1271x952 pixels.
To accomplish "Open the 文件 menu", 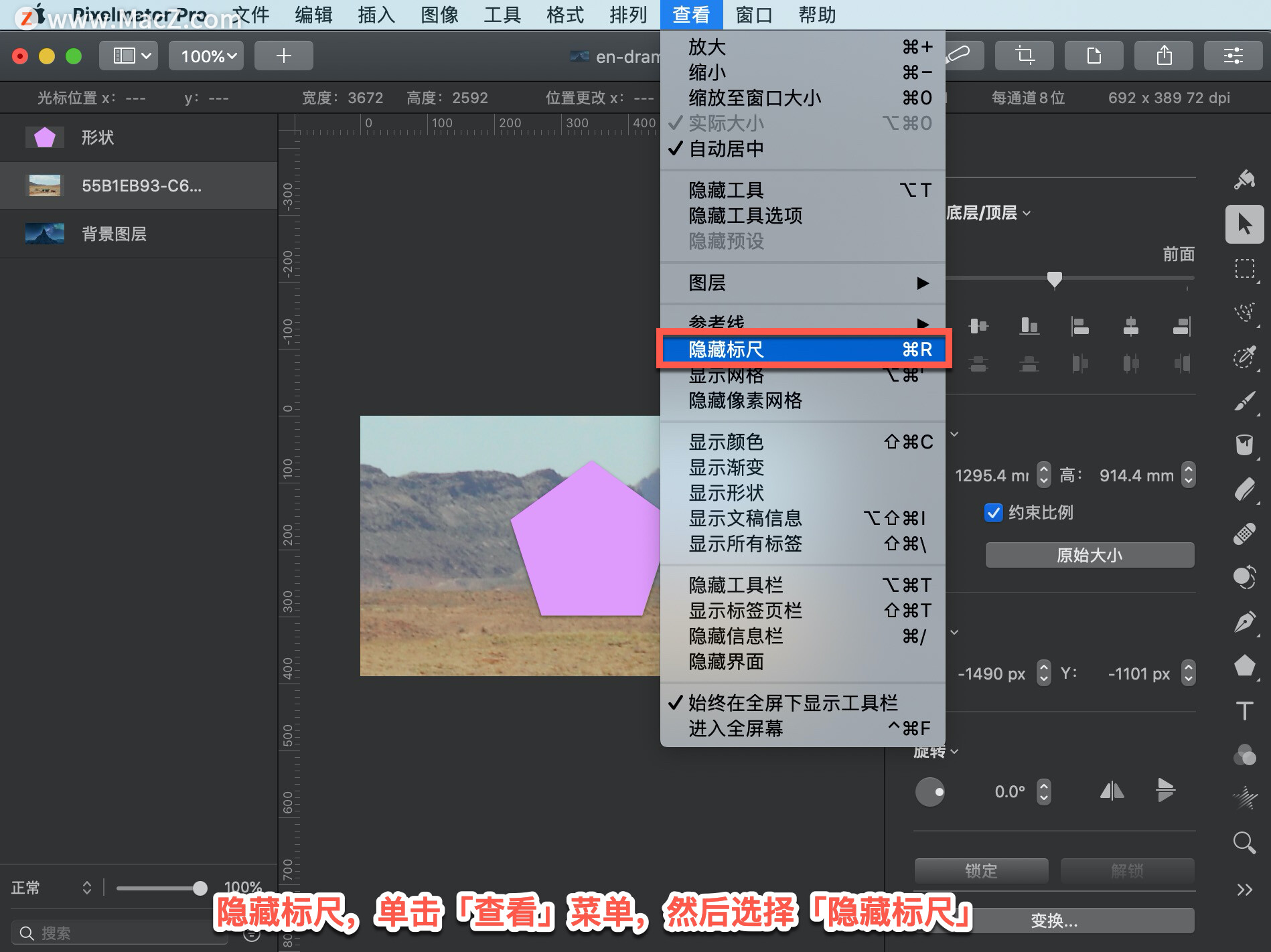I will [251, 15].
